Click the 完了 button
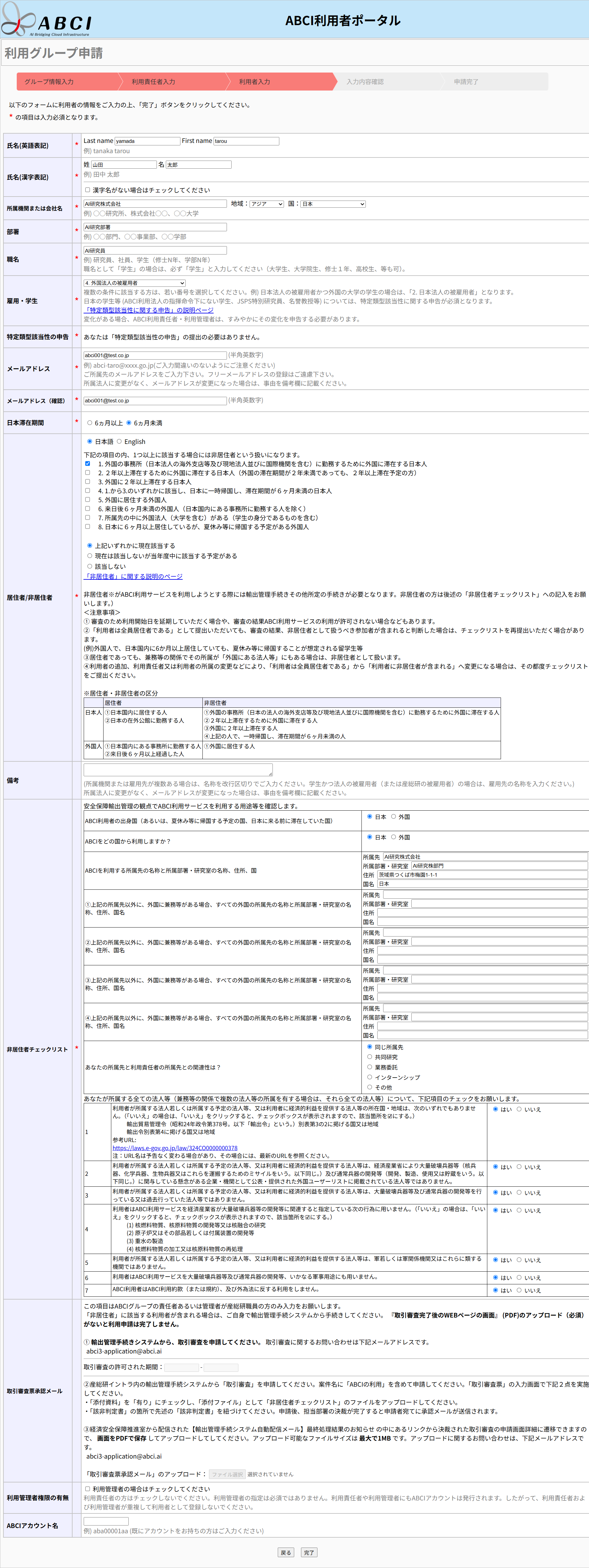Viewport: 589px width, 1568px height. [x=309, y=1553]
